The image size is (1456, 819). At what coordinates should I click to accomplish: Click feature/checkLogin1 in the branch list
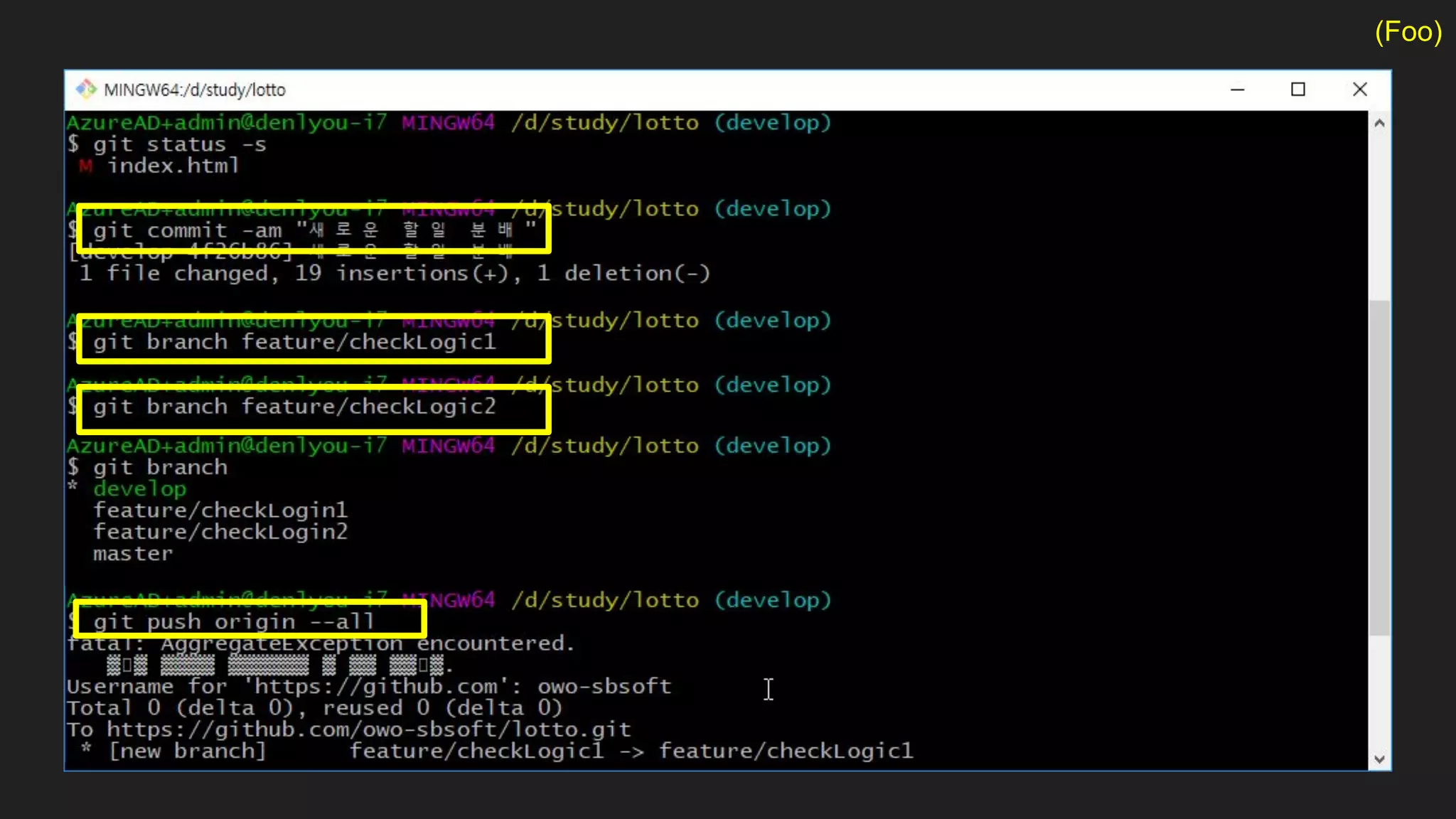coord(220,510)
